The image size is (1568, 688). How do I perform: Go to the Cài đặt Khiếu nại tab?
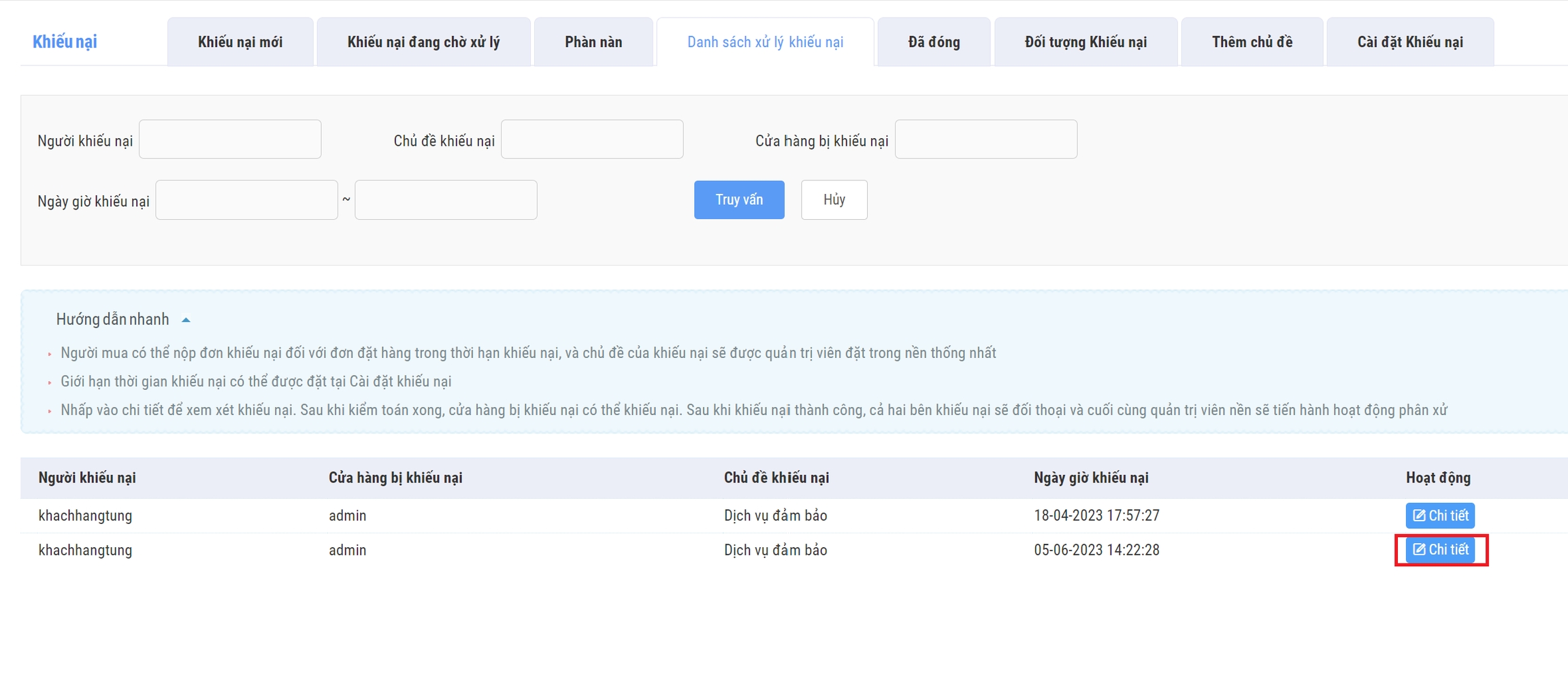click(x=1409, y=42)
